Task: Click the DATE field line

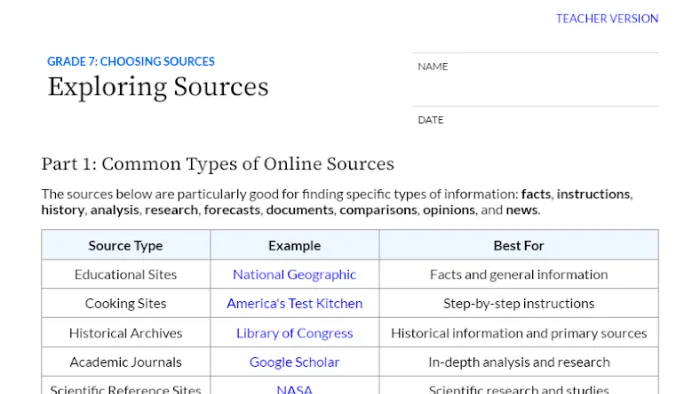Action: click(x=535, y=120)
